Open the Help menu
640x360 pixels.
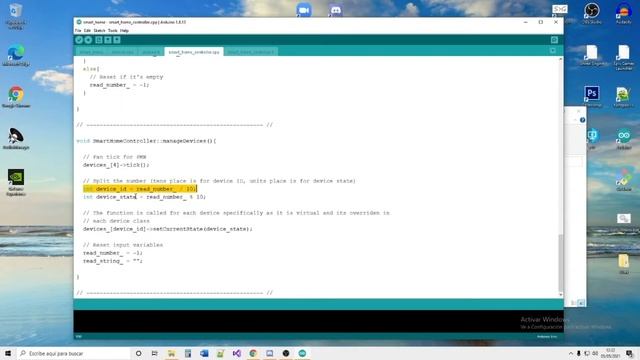(124, 31)
